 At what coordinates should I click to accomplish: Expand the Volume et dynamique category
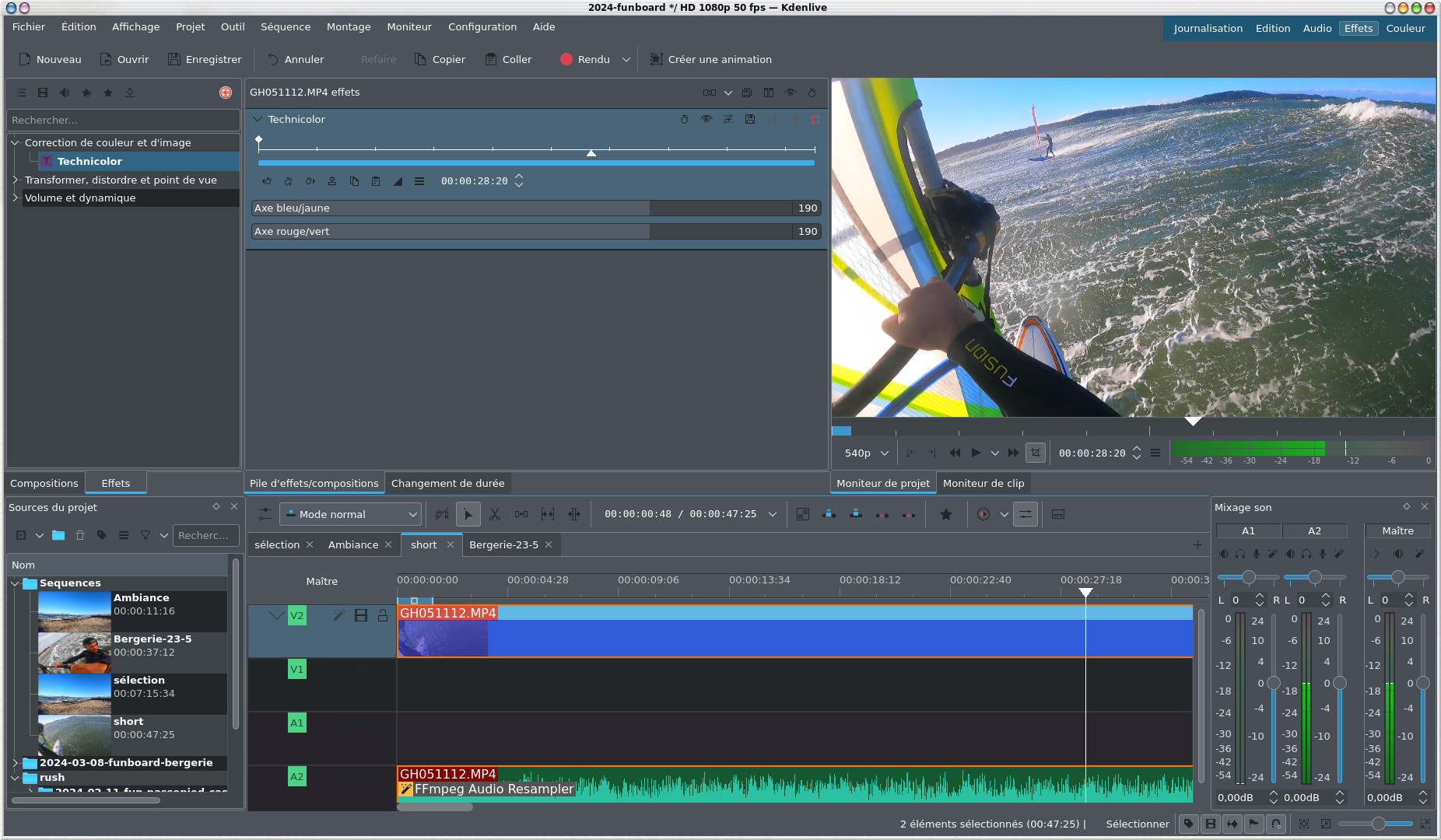(x=15, y=198)
